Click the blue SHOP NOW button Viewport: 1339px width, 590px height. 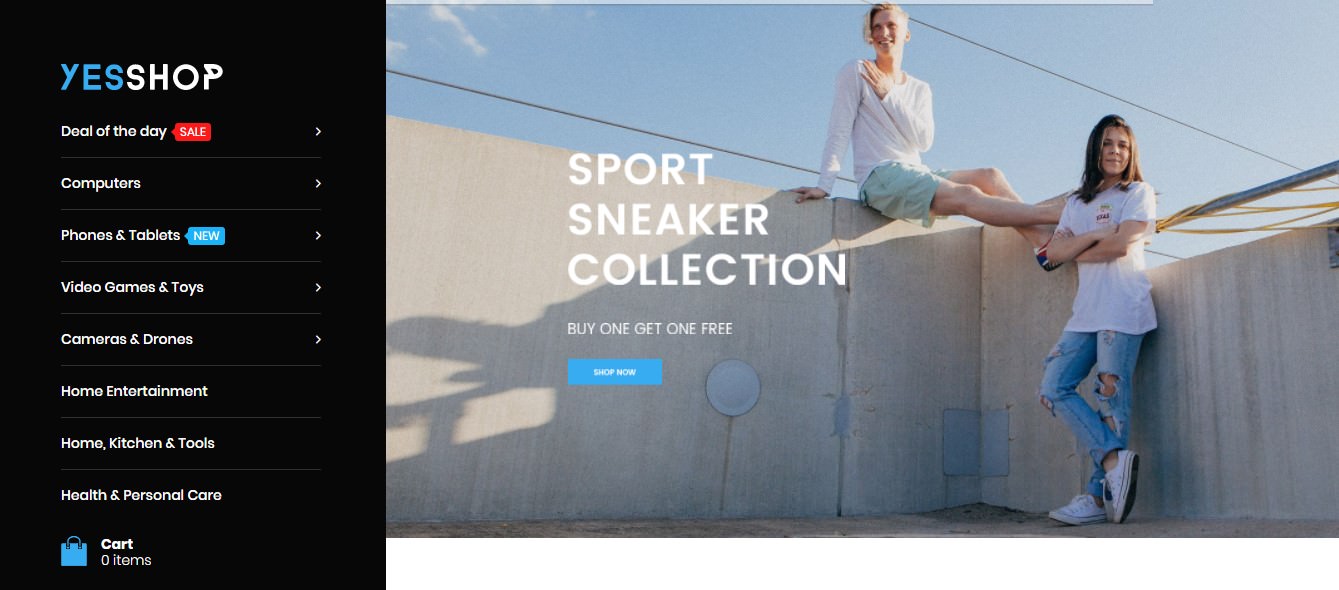[614, 372]
